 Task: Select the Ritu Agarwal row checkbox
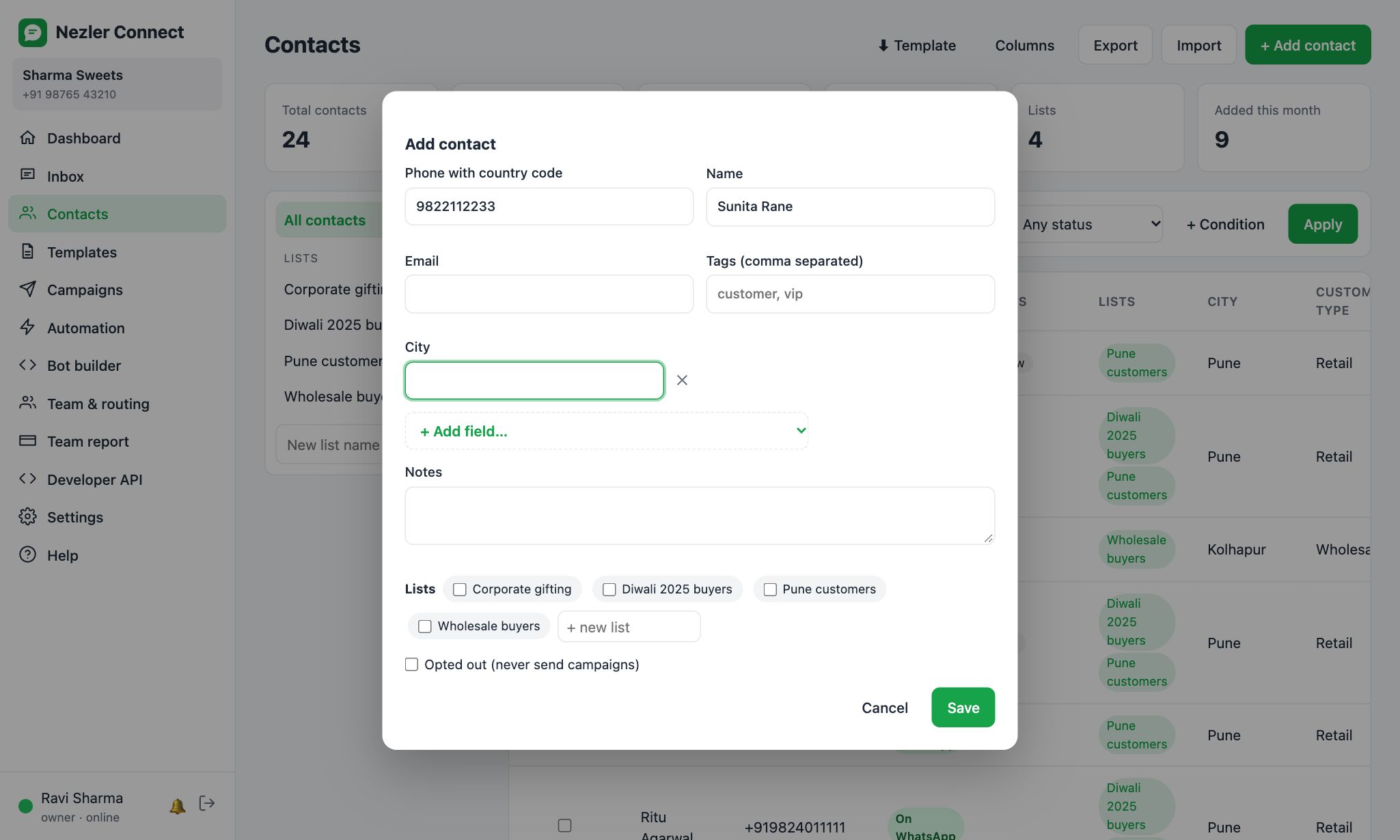(564, 826)
